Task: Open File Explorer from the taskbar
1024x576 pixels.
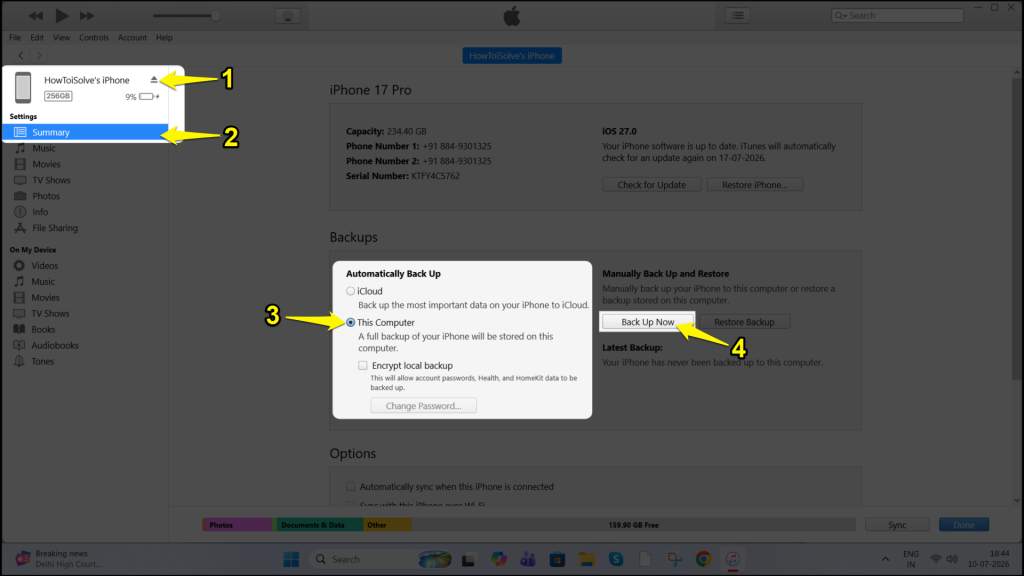Action: (x=586, y=560)
